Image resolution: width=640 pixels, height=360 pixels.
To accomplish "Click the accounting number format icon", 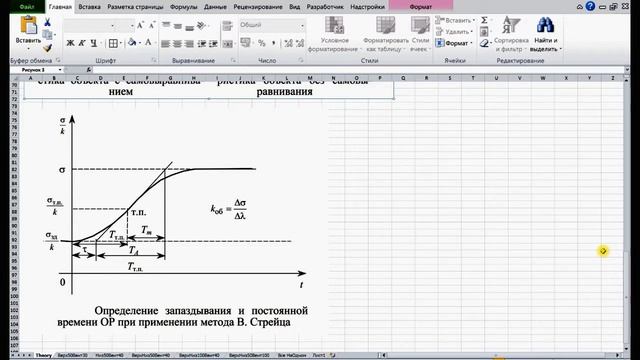I will coord(245,42).
